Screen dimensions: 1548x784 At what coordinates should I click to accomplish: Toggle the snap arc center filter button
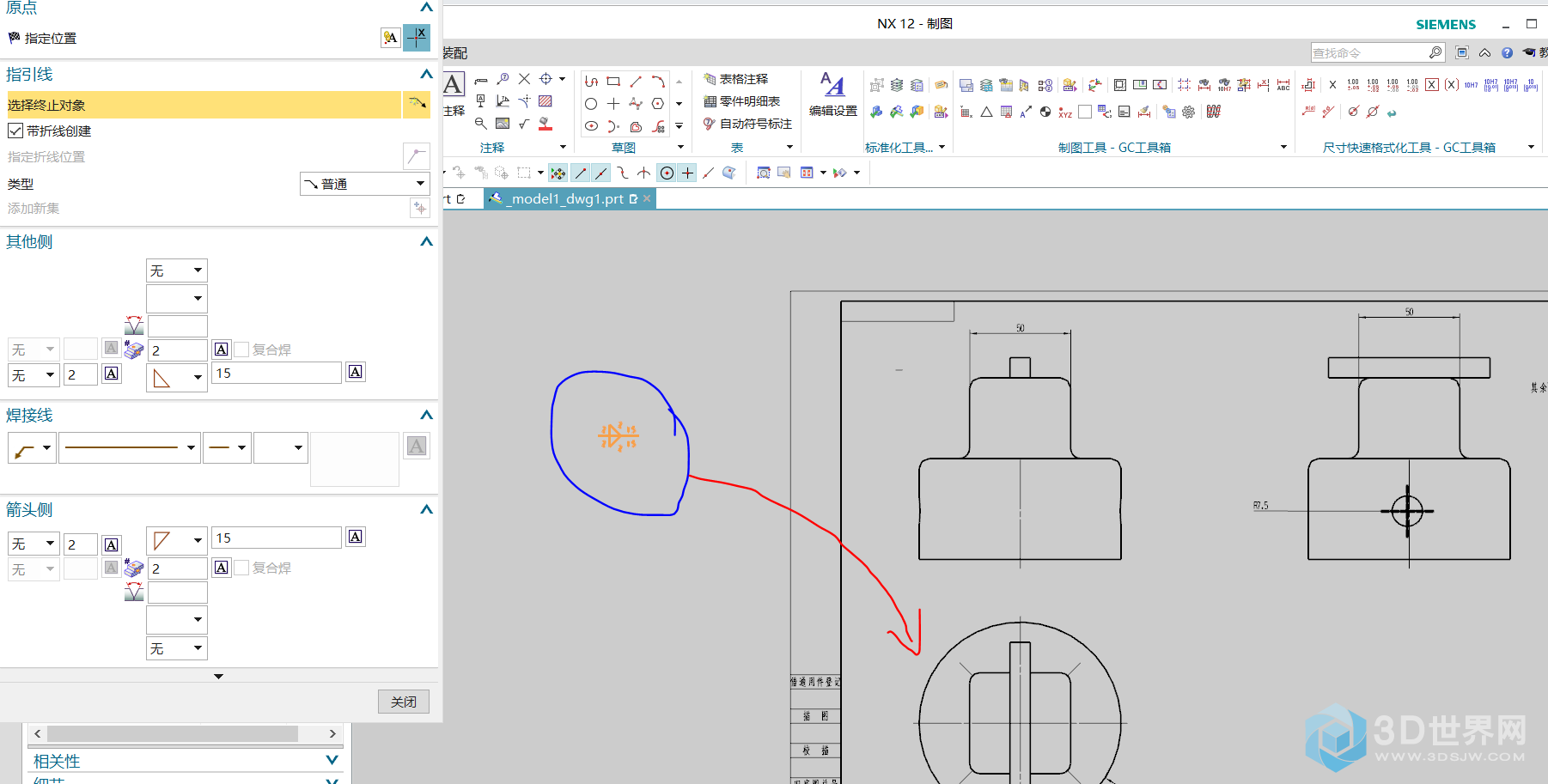[x=667, y=173]
